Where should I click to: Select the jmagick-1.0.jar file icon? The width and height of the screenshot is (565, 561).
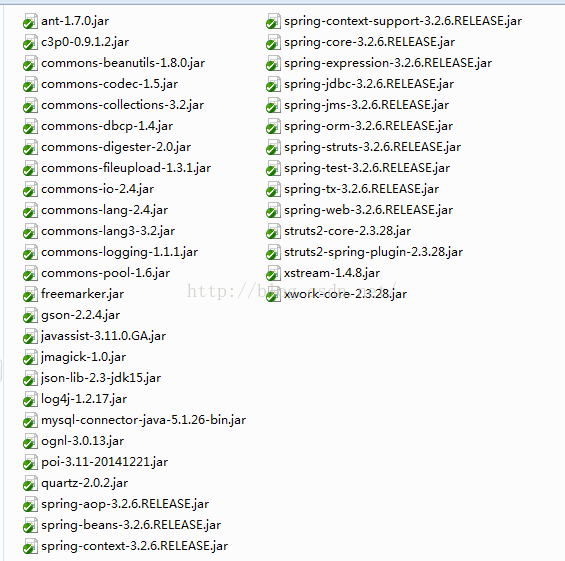click(x=30, y=357)
